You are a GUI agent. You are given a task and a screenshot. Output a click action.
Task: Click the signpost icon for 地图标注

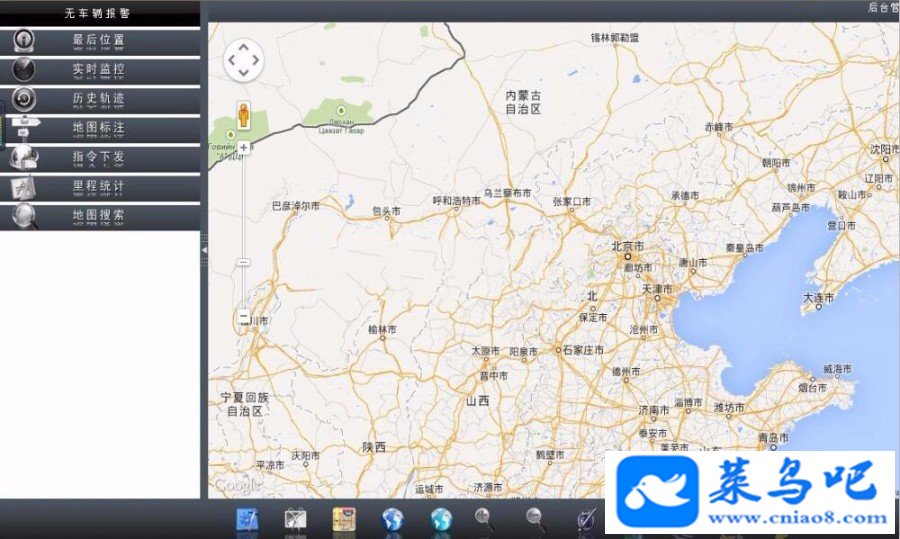click(x=24, y=129)
